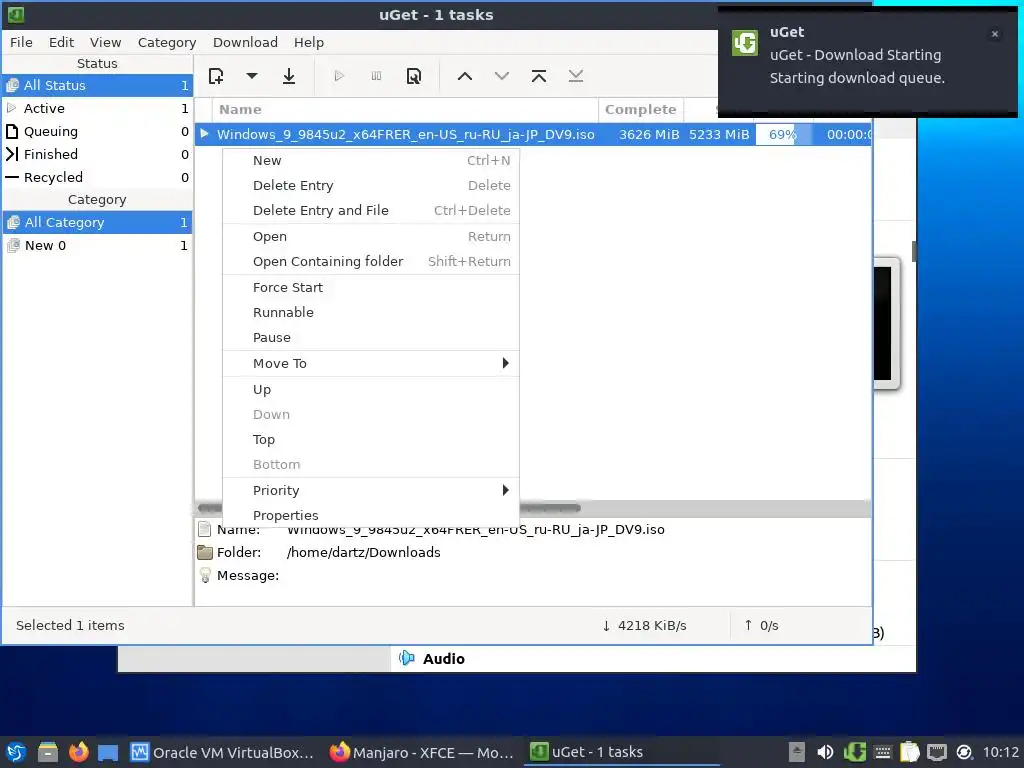The width and height of the screenshot is (1024, 768).
Task: Expand the Priority submenu
Action: tap(371, 490)
